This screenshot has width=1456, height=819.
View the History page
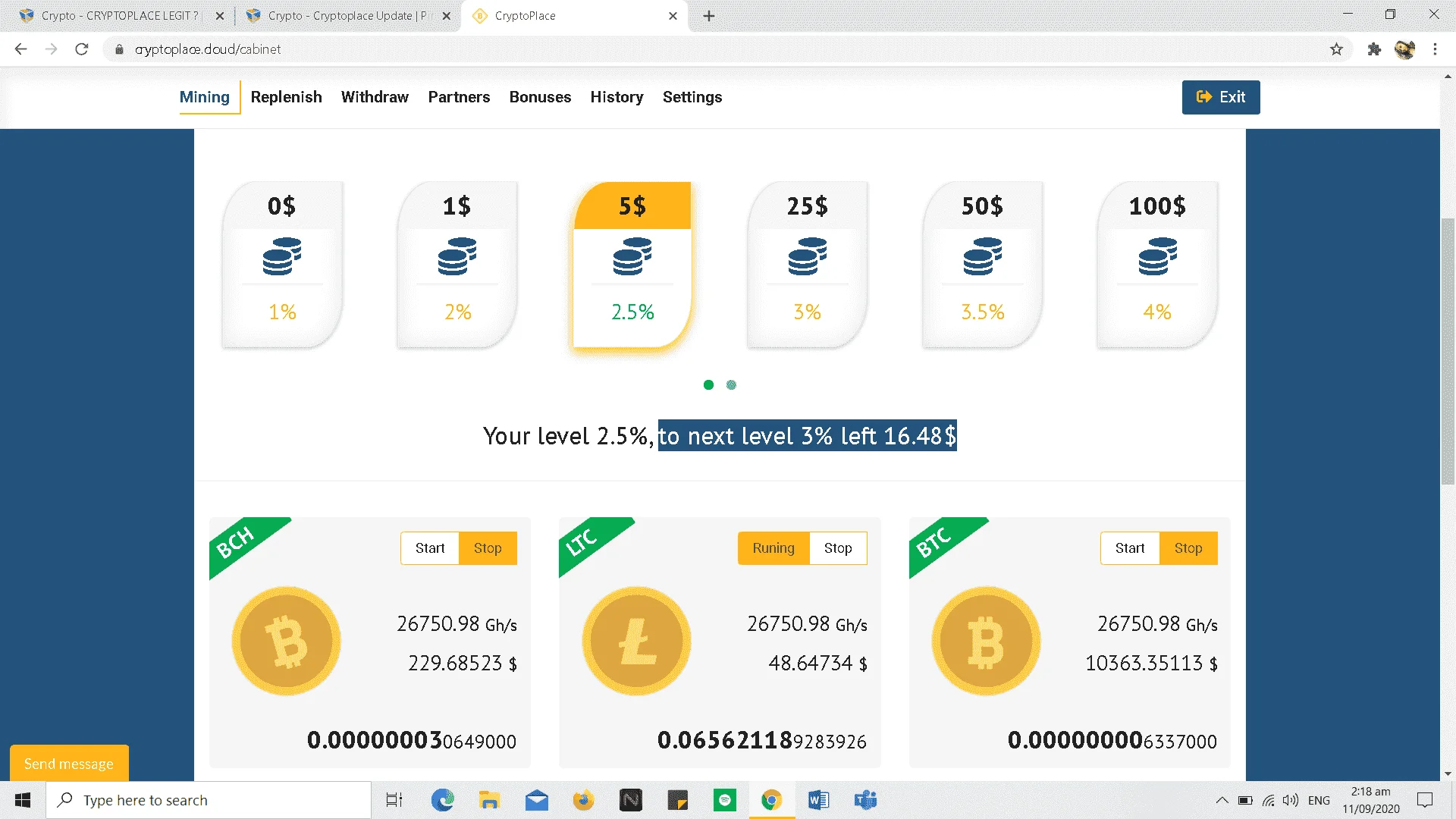617,97
